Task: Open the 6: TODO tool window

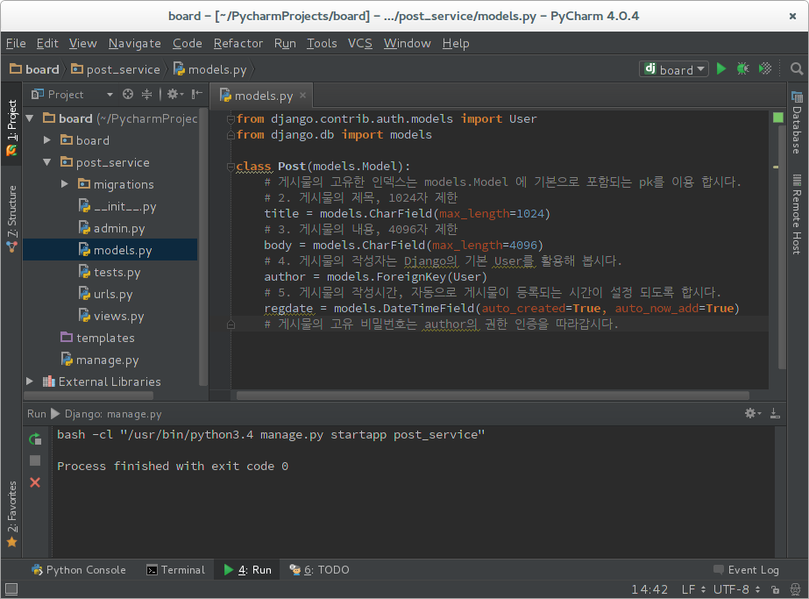Action: click(319, 570)
